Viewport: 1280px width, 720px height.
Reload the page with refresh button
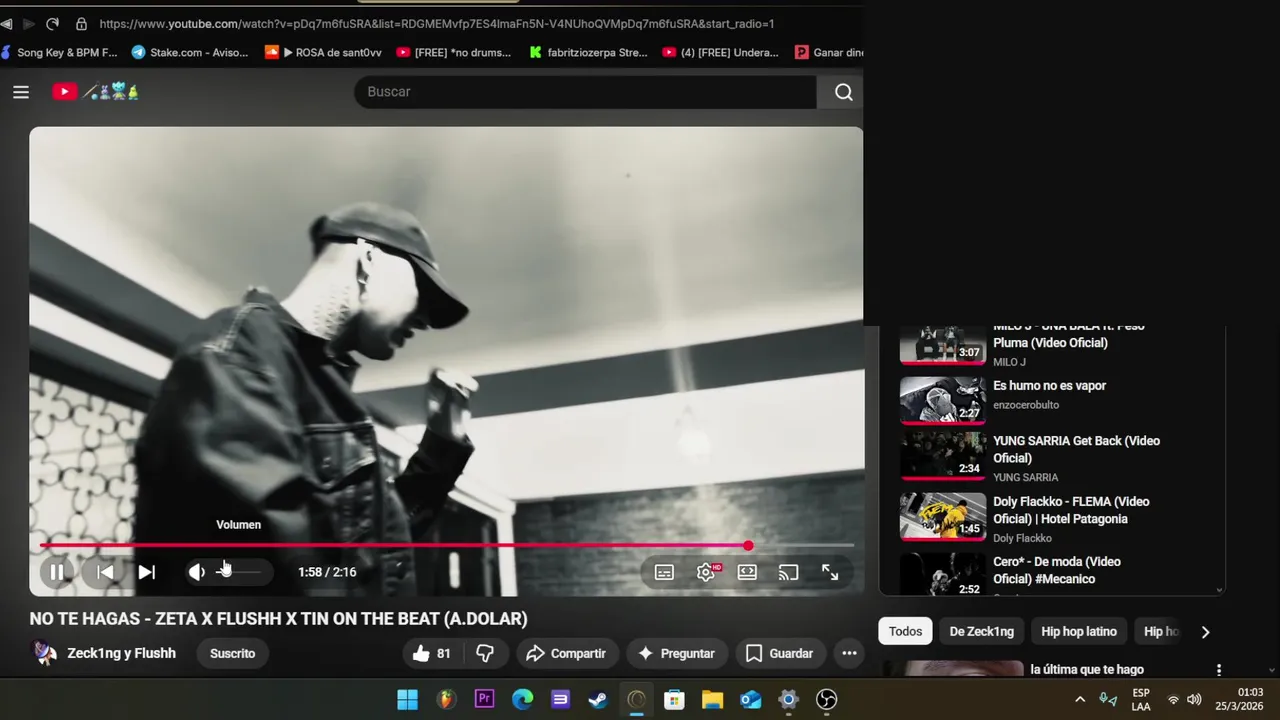point(52,23)
